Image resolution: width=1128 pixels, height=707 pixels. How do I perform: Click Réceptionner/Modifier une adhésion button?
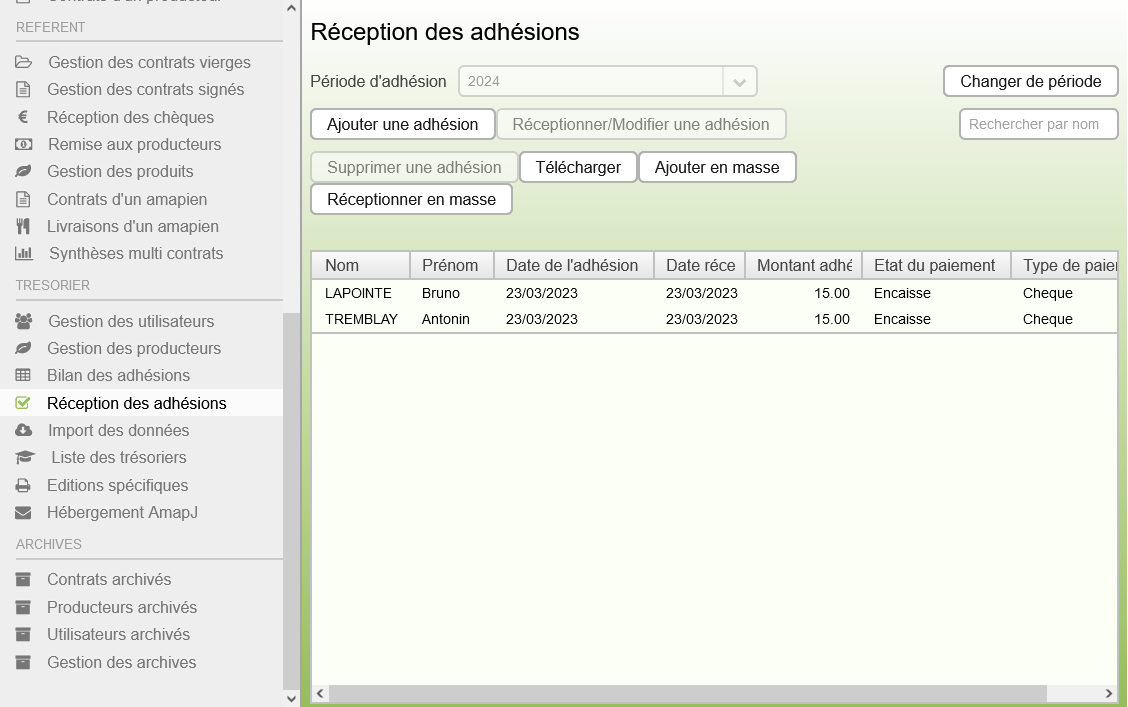(640, 124)
